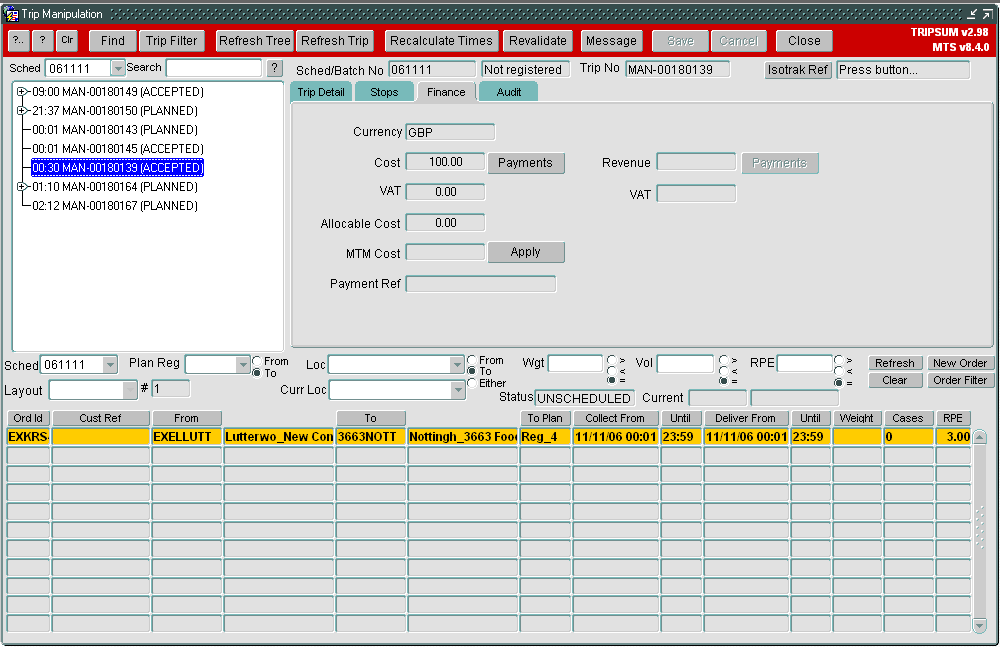Screen dimensions: 1001x648
Task: Select RPE equals radio button
Action: pos(838,382)
